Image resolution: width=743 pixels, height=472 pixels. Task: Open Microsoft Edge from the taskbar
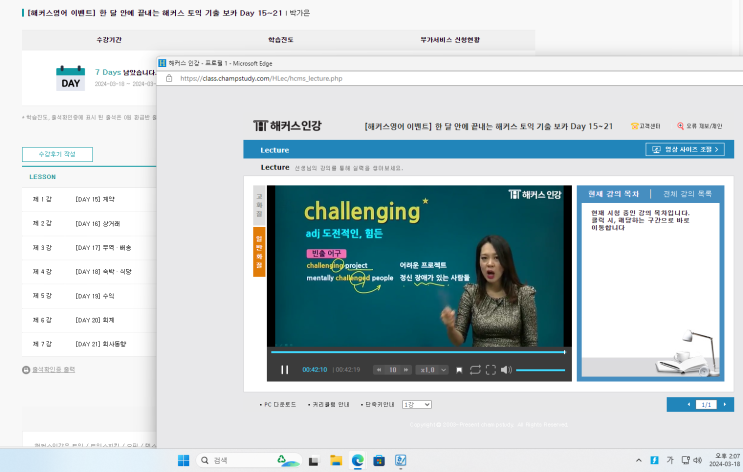point(358,460)
